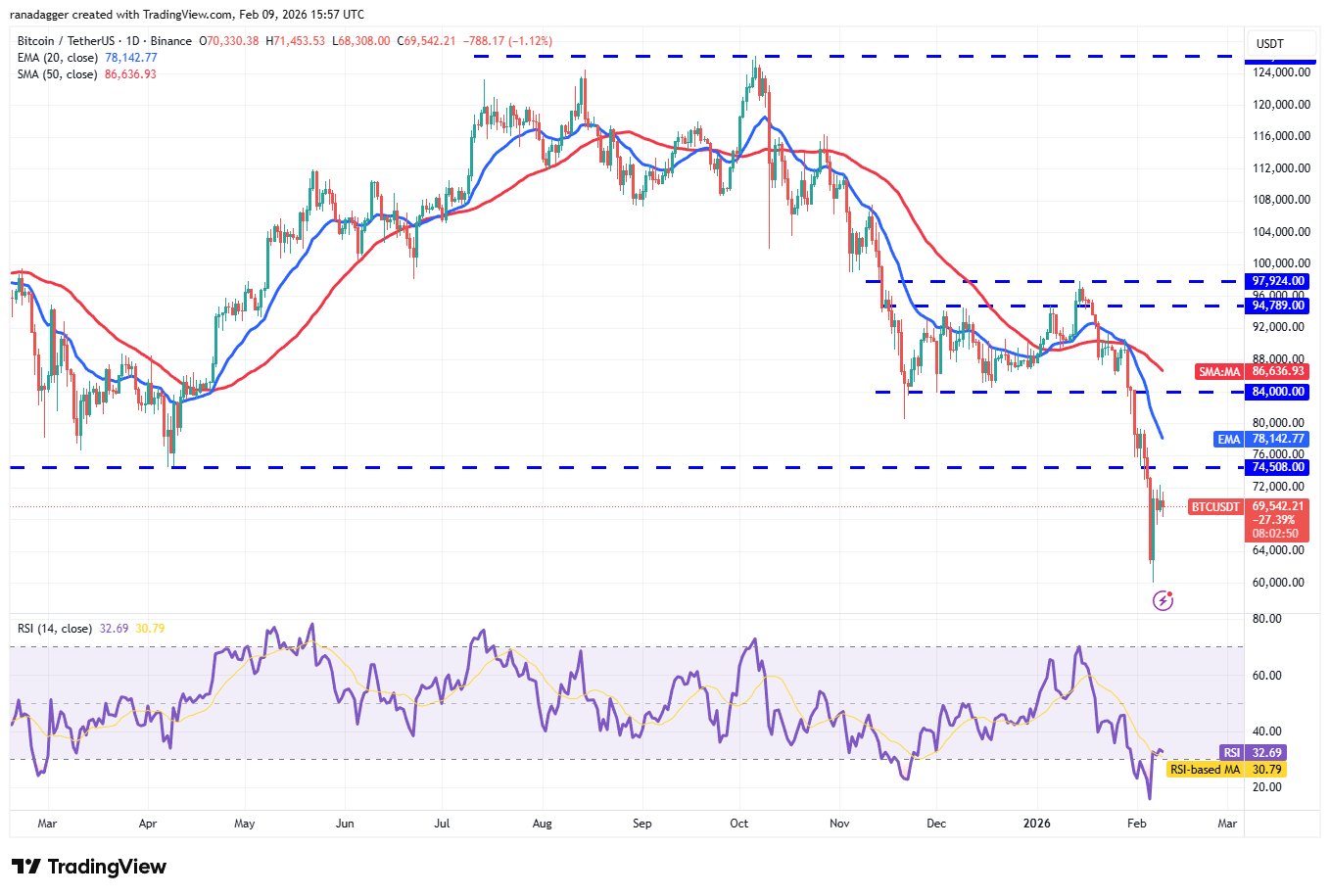Viewport: 1330px width, 896px height.
Task: Click the 97,924.00 horizontal level label
Action: pyautogui.click(x=1277, y=281)
